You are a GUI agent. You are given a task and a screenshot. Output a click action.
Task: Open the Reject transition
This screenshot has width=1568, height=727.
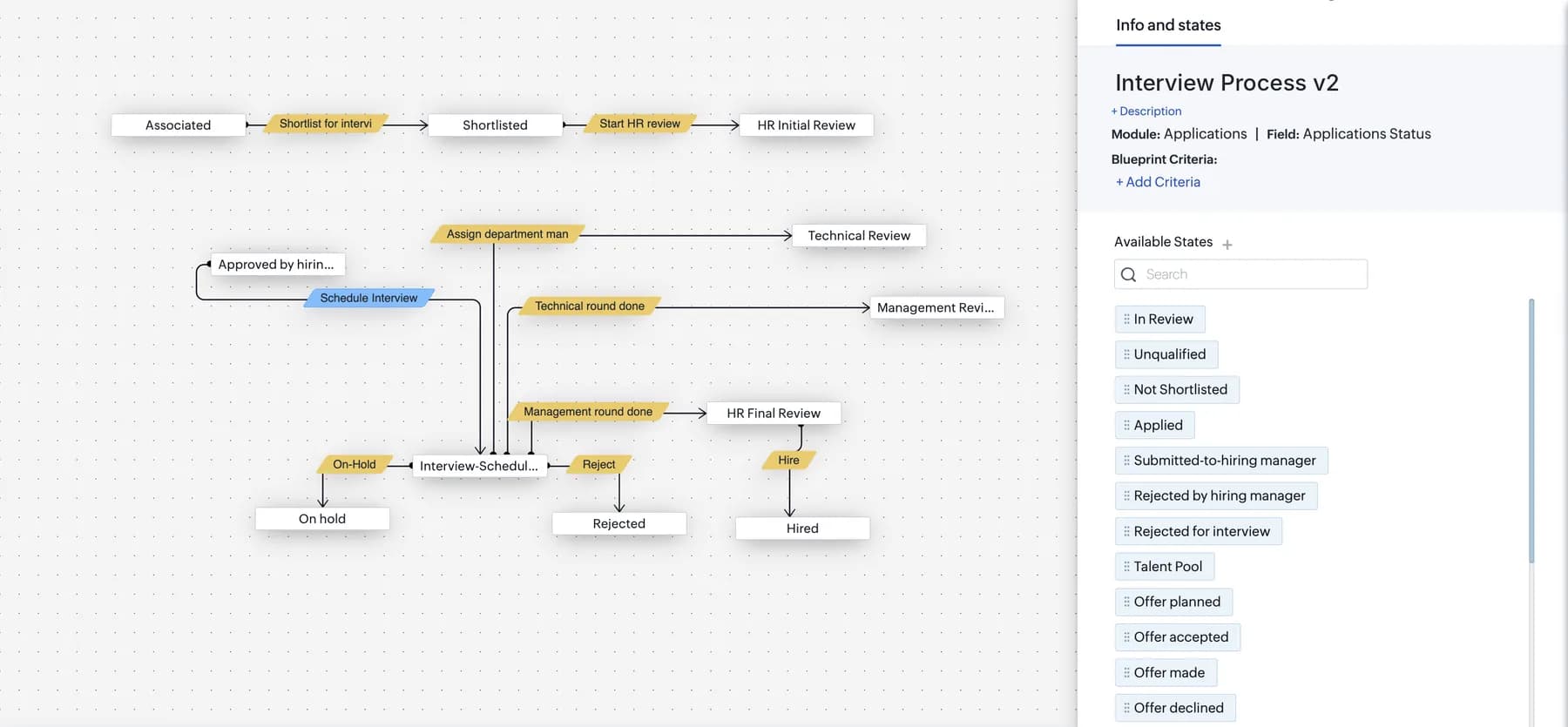[x=599, y=465]
